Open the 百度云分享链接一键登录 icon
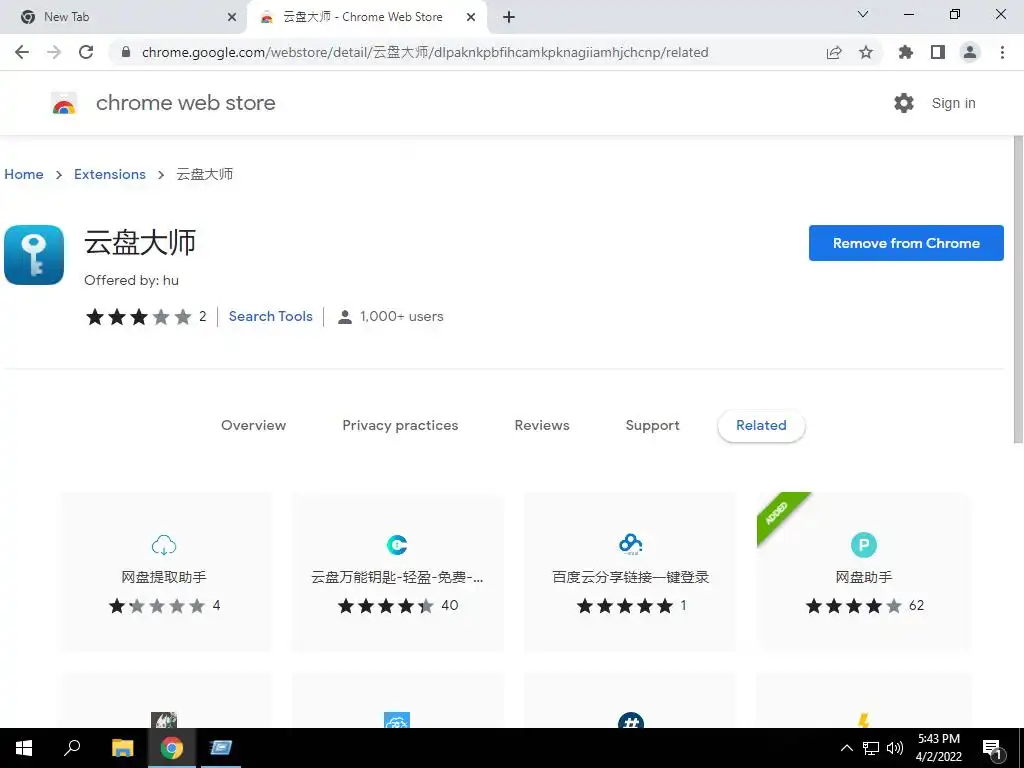The image size is (1024, 768). pyautogui.click(x=630, y=544)
